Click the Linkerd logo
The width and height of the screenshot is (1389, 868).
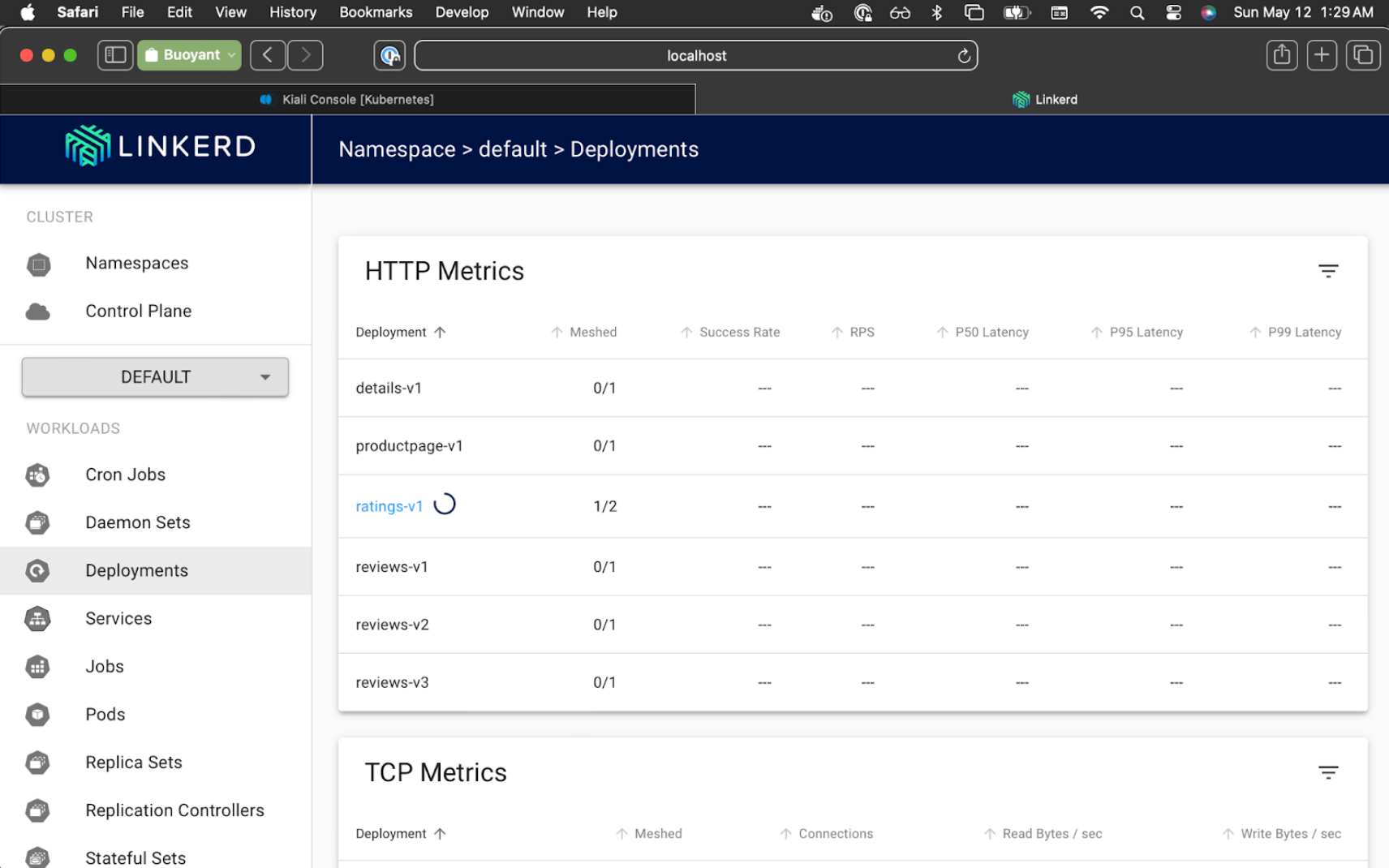click(160, 146)
